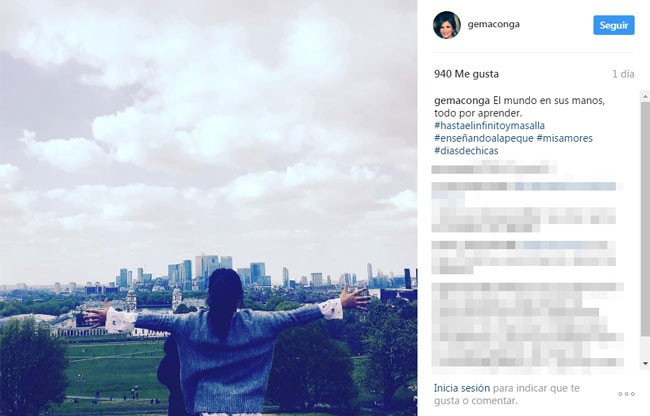Image resolution: width=650 pixels, height=416 pixels.
Task: Click the comments scrollbar thumb
Action: coord(645,220)
